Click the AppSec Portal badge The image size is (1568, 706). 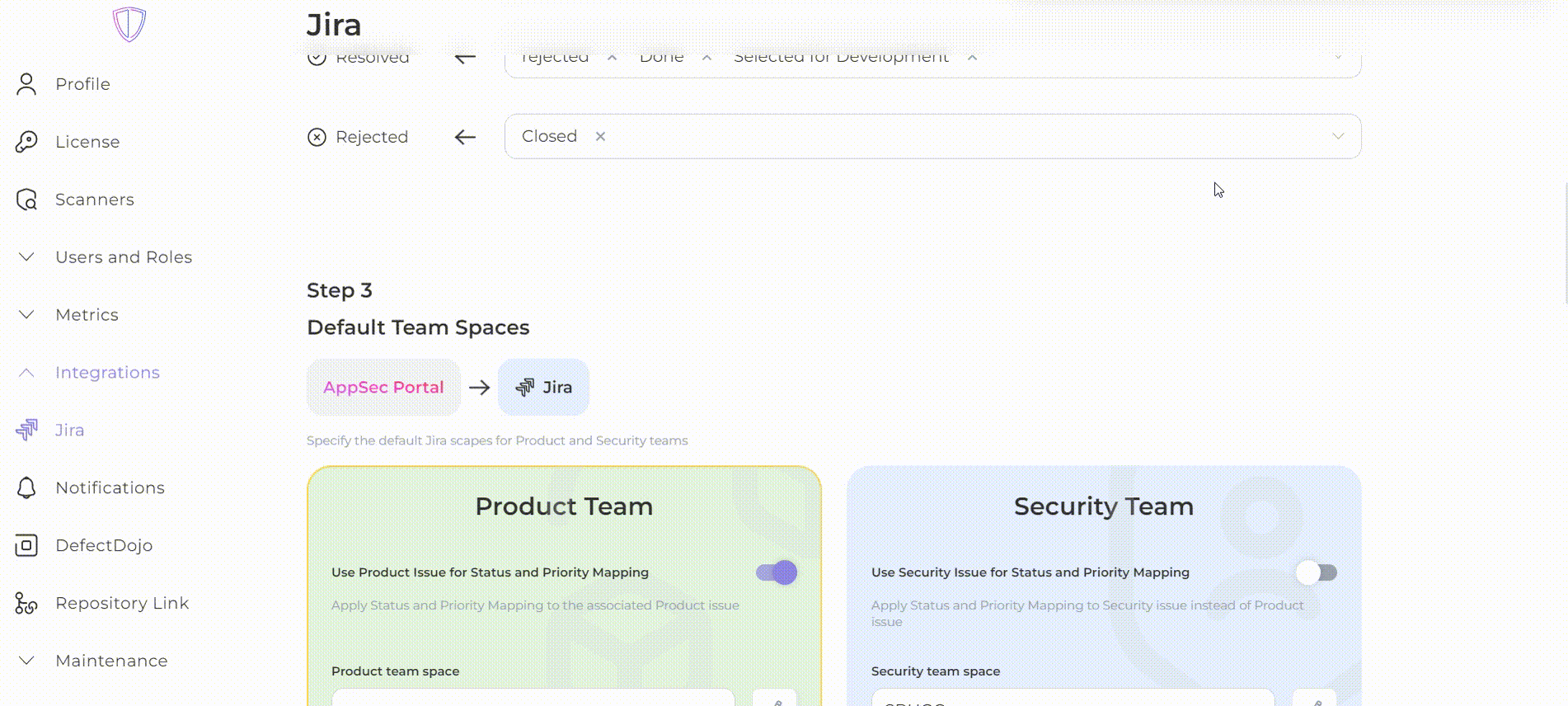pyautogui.click(x=383, y=388)
